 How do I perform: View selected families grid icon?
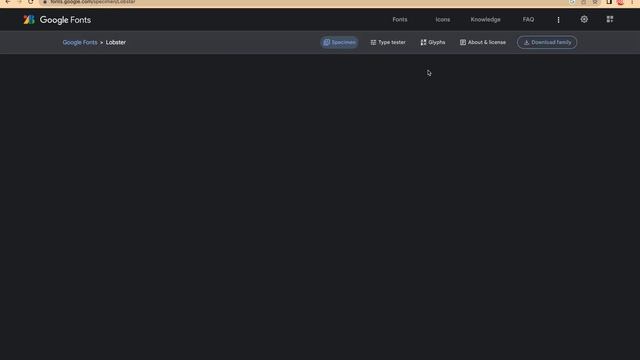[610, 19]
